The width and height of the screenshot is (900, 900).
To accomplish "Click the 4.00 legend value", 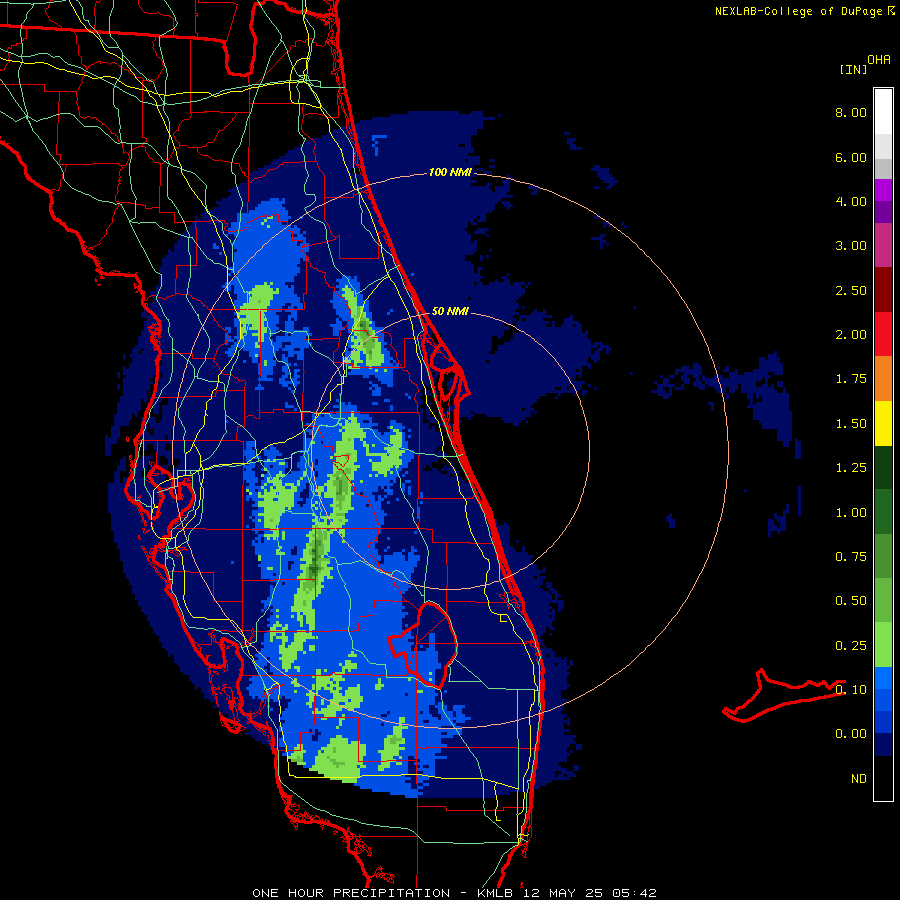I will pos(851,201).
